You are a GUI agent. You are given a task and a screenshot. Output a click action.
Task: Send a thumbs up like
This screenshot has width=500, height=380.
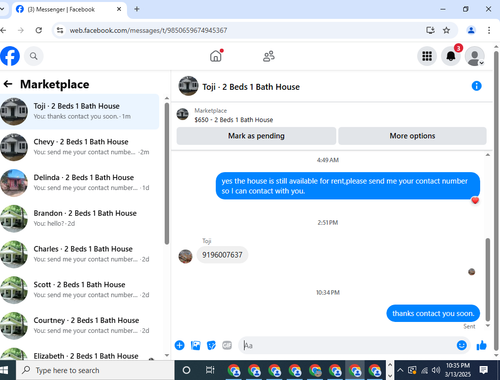click(481, 345)
